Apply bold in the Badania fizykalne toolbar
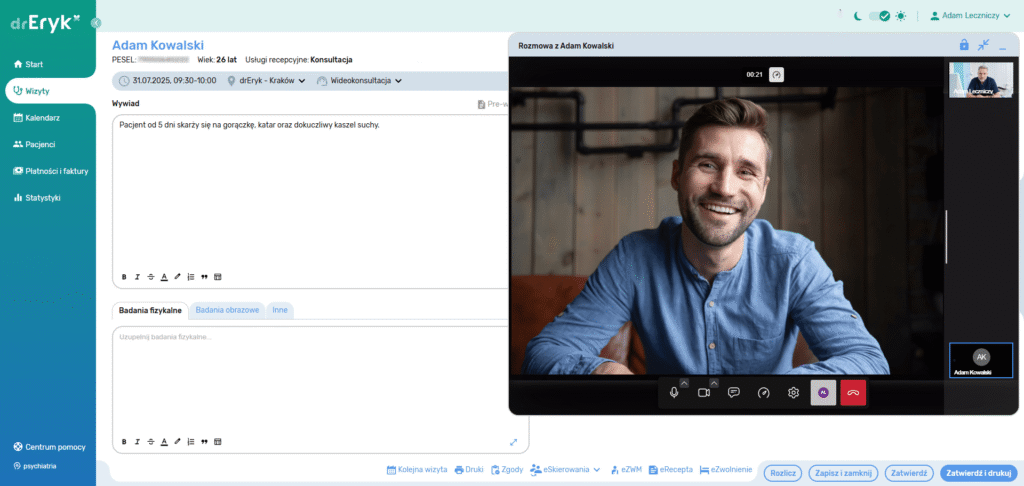 click(x=124, y=442)
